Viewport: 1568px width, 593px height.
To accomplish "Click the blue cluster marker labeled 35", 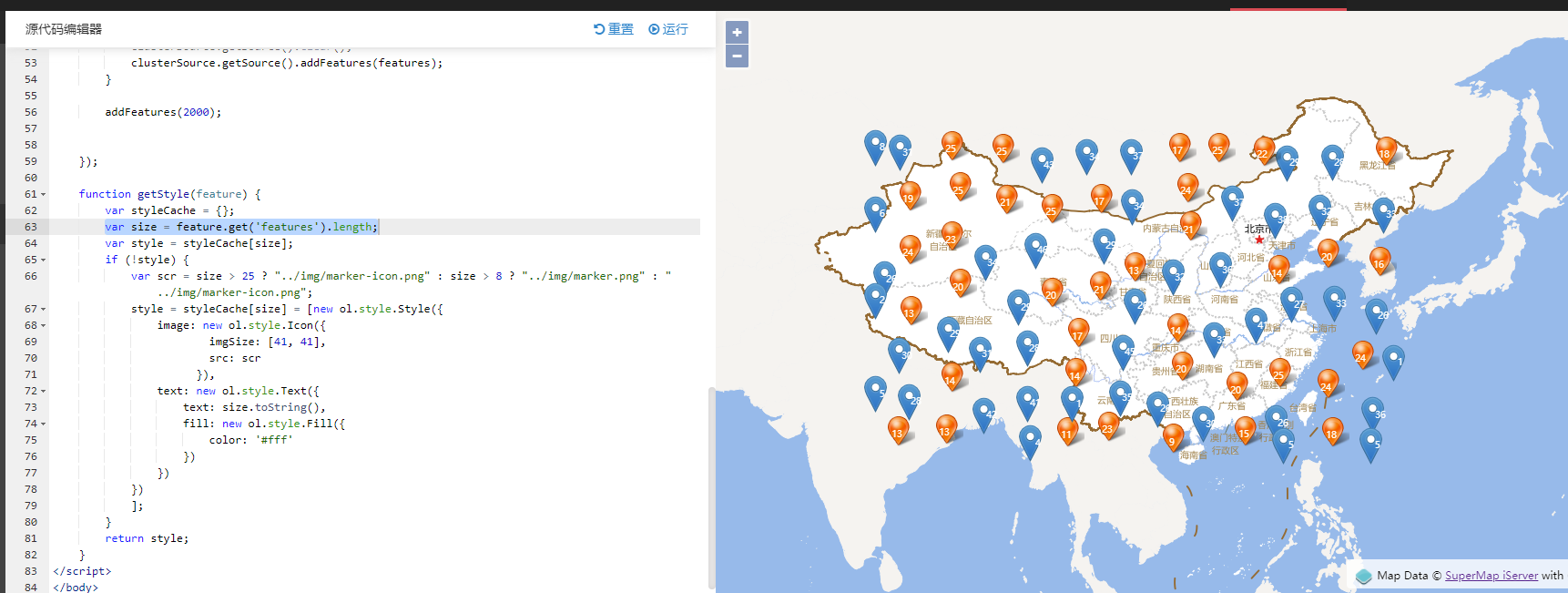I will click(1120, 398).
